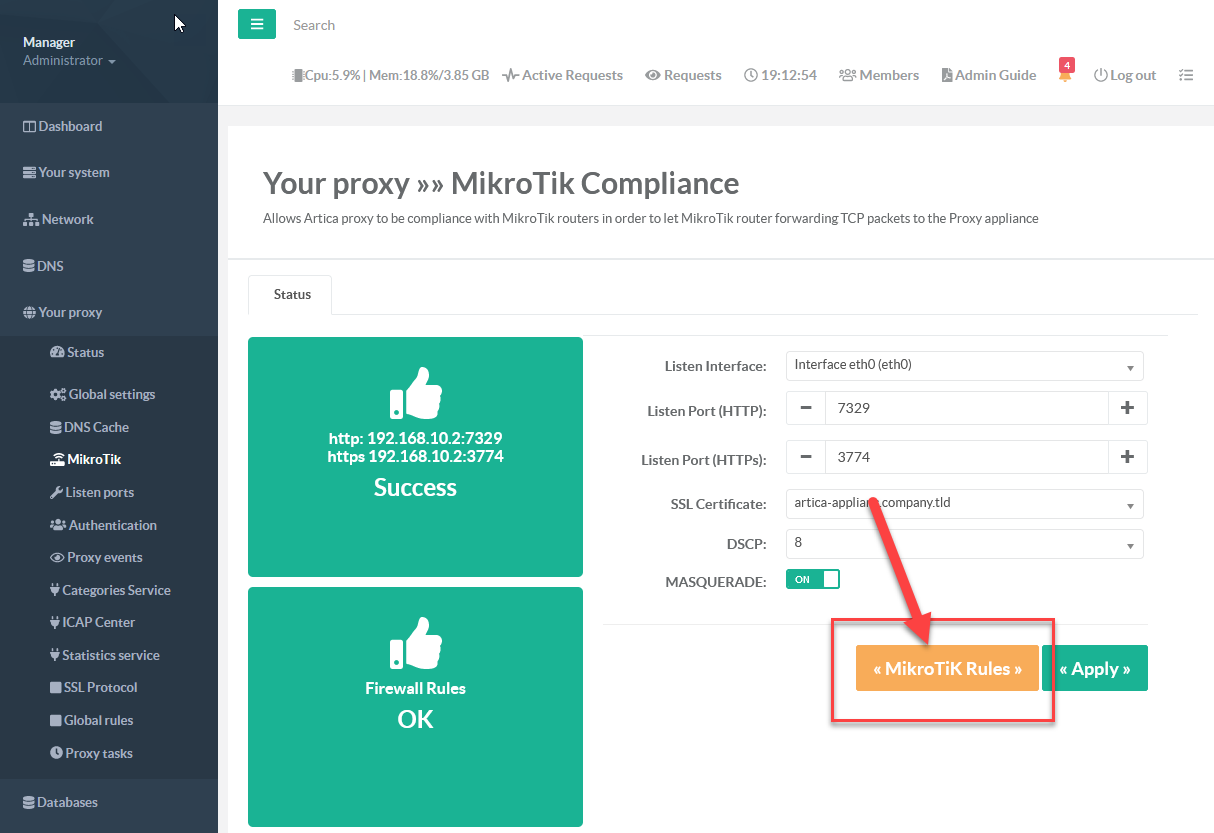Screen dimensions: 1214x833
Task: Open Proxy events in the sidebar
Action: [x=104, y=557]
